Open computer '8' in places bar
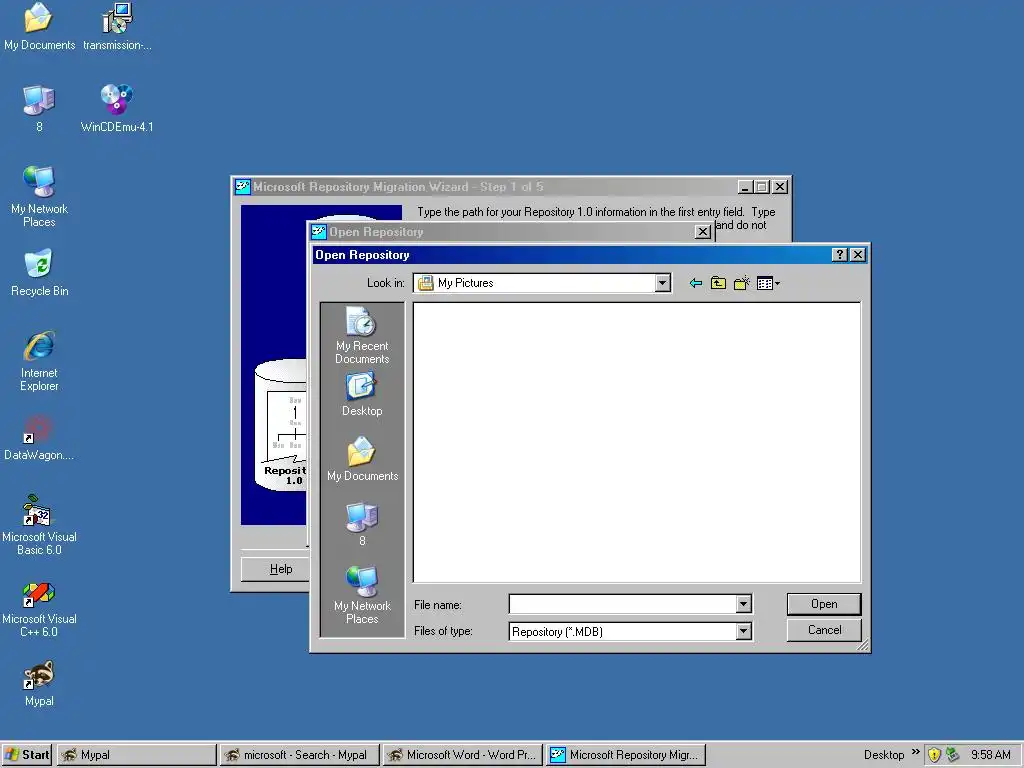Viewport: 1024px width, 768px height. (362, 524)
